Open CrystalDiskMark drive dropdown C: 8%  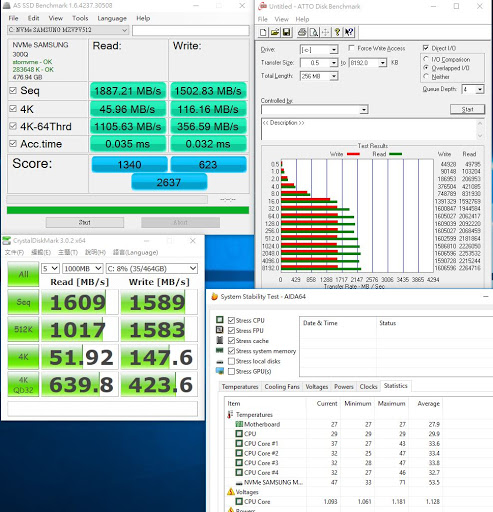pyautogui.click(x=152, y=268)
